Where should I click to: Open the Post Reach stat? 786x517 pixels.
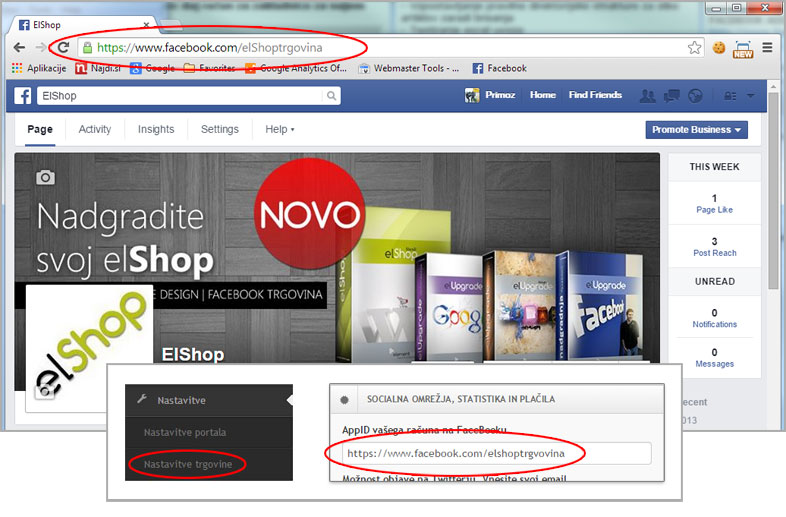click(715, 247)
